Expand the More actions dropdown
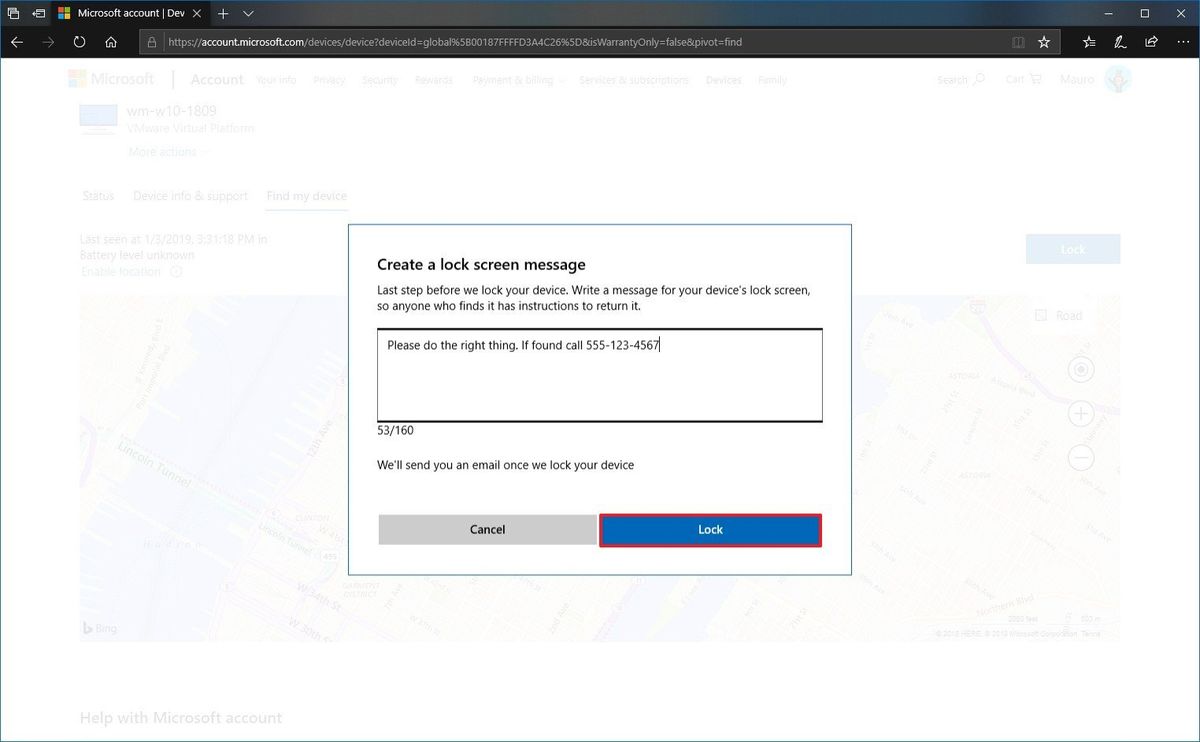 pyautogui.click(x=168, y=151)
